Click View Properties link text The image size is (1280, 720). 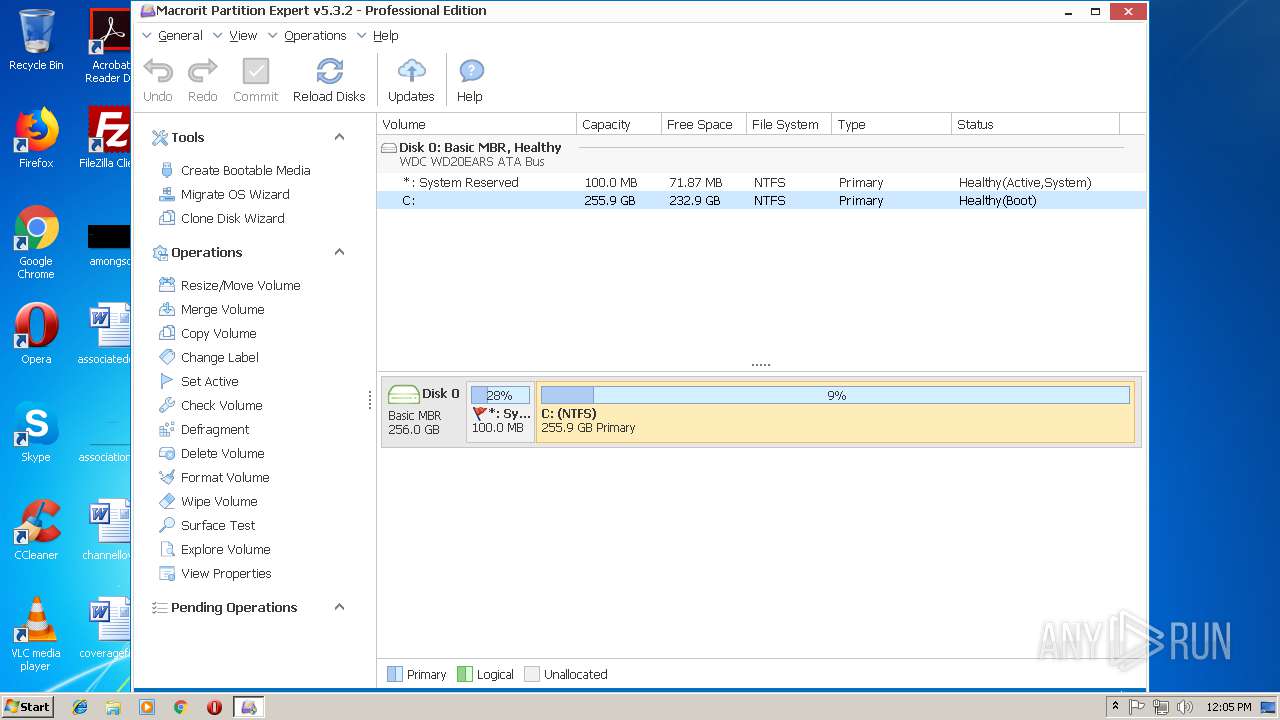226,573
